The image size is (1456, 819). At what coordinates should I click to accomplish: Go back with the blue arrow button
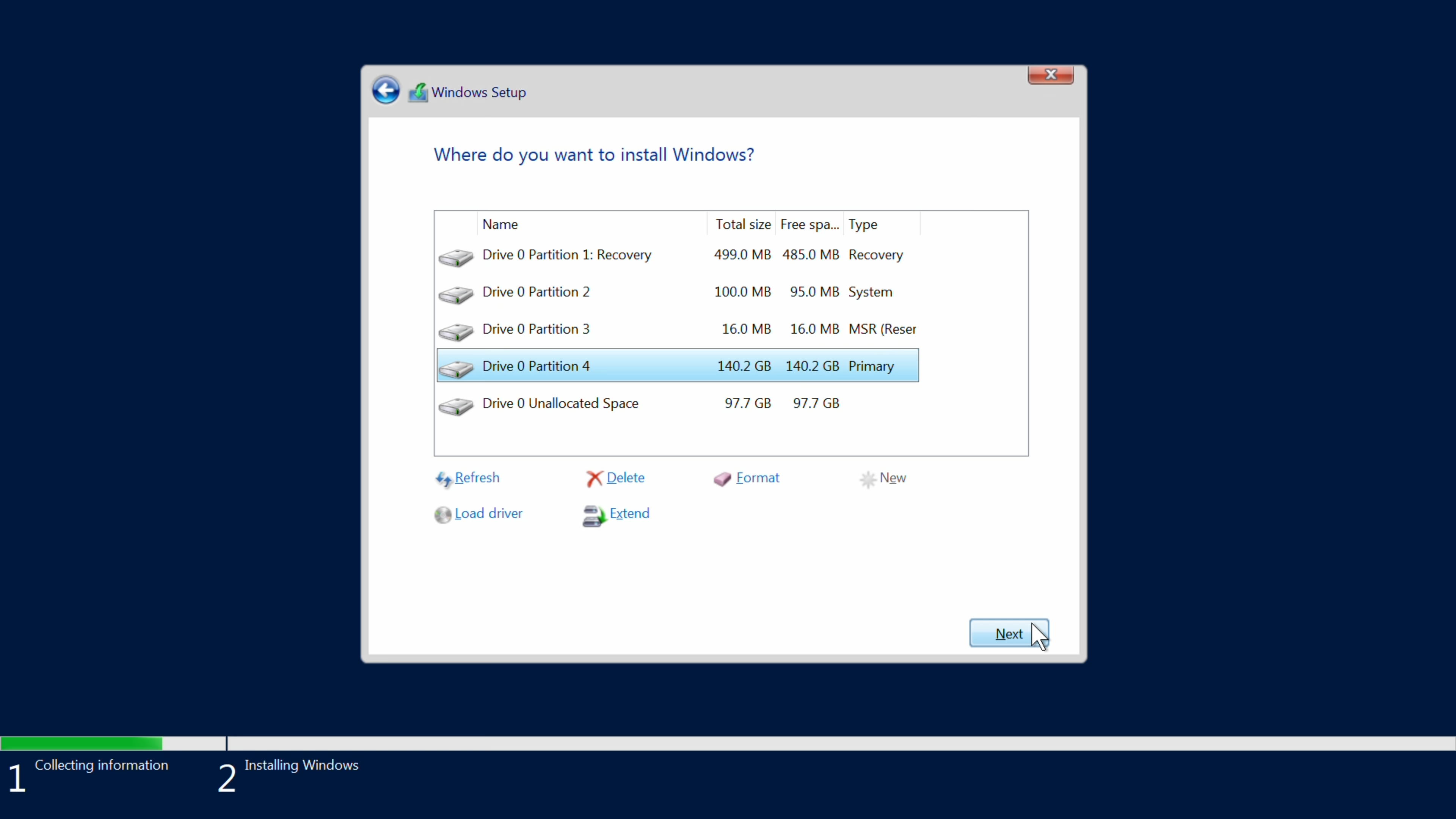point(386,91)
